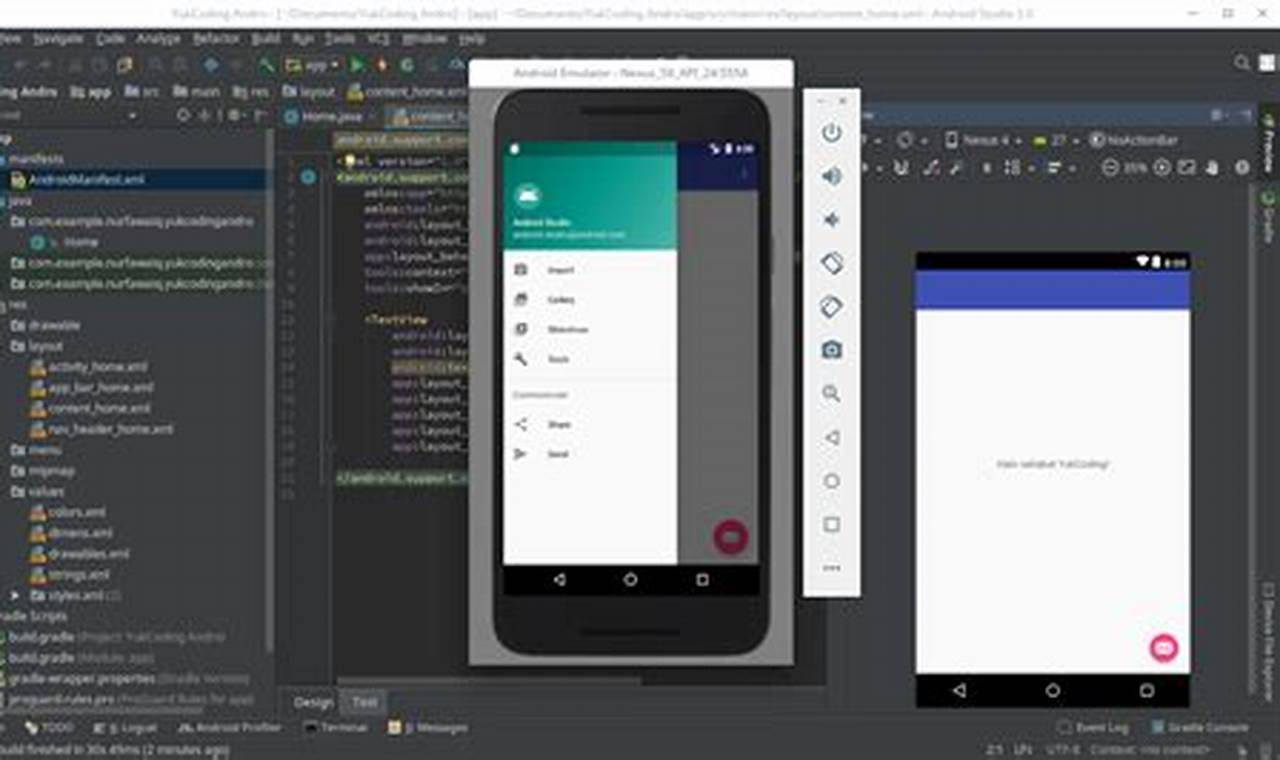The width and height of the screenshot is (1280, 760).
Task: Click zoom out icon in preview toolbar
Action: [x=1110, y=168]
